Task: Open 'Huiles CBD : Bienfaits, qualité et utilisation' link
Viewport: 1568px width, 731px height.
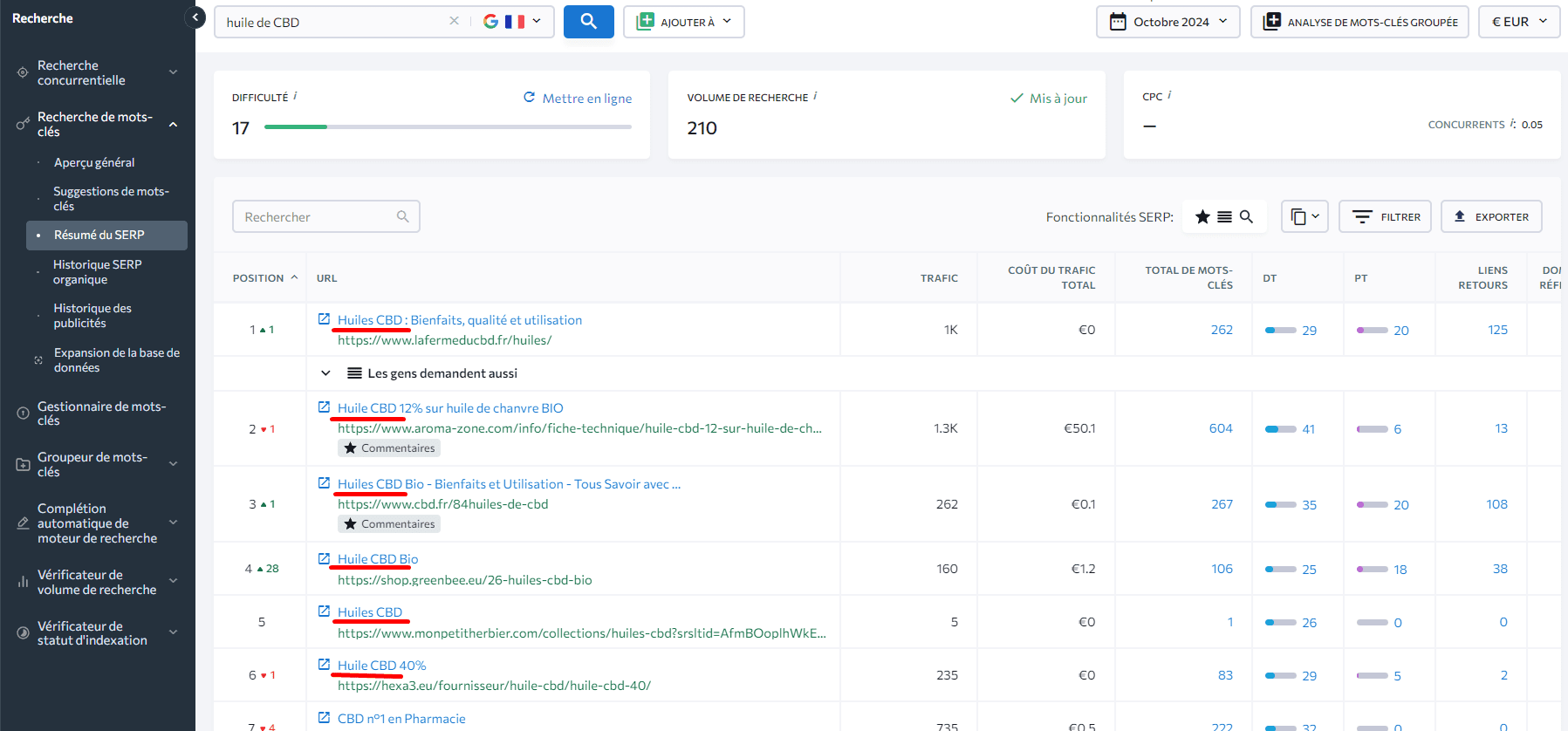Action: pos(460,320)
